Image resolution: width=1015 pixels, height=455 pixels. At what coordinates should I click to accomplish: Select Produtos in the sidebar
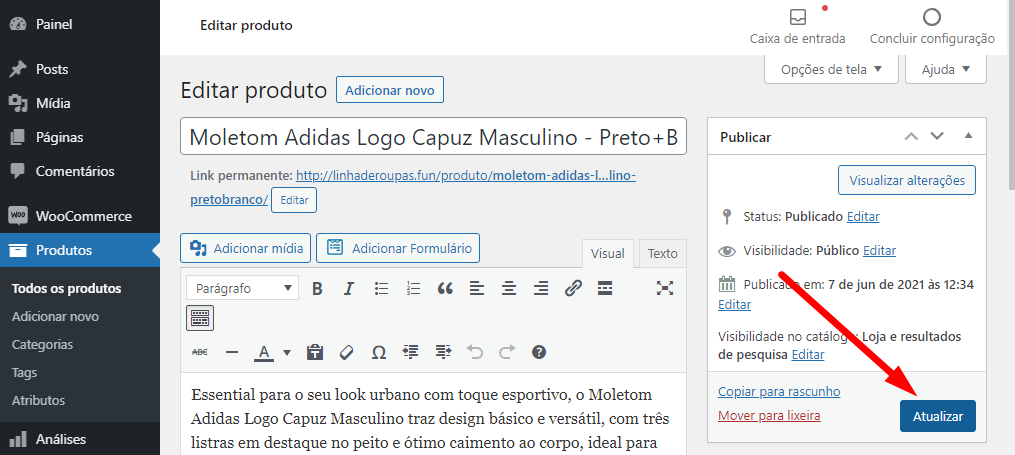(x=80, y=250)
